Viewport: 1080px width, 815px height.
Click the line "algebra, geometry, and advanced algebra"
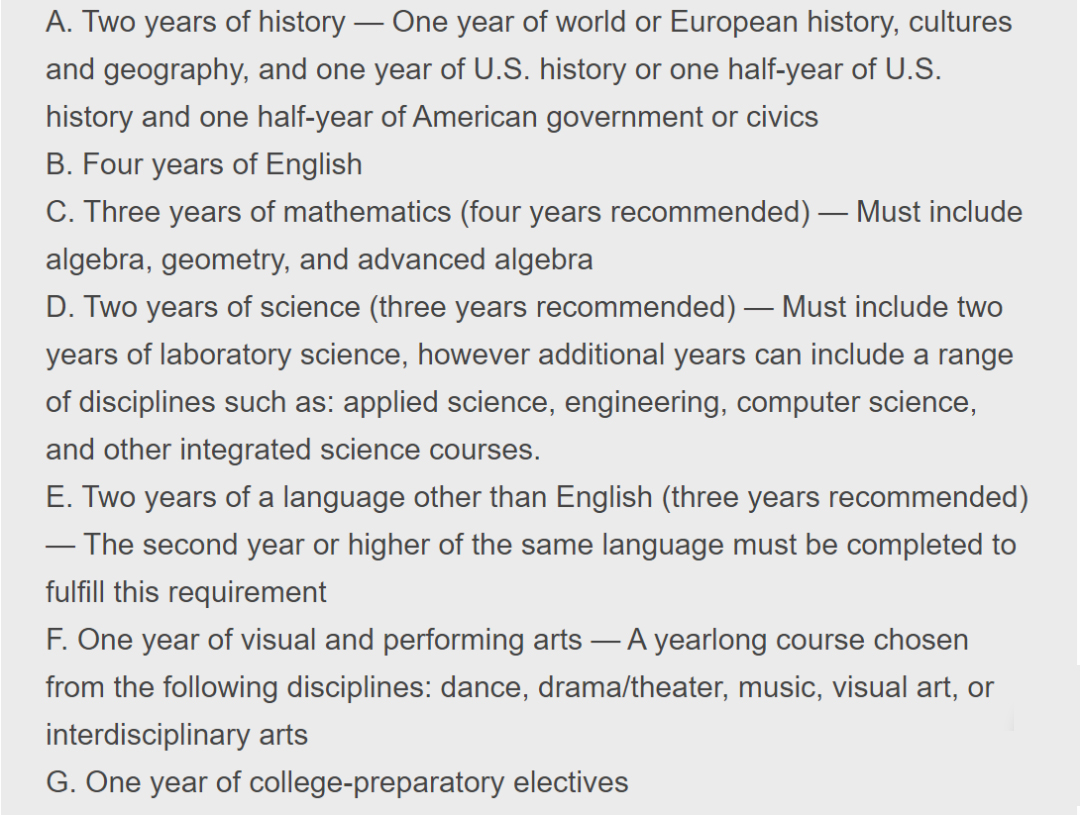[x=319, y=260]
